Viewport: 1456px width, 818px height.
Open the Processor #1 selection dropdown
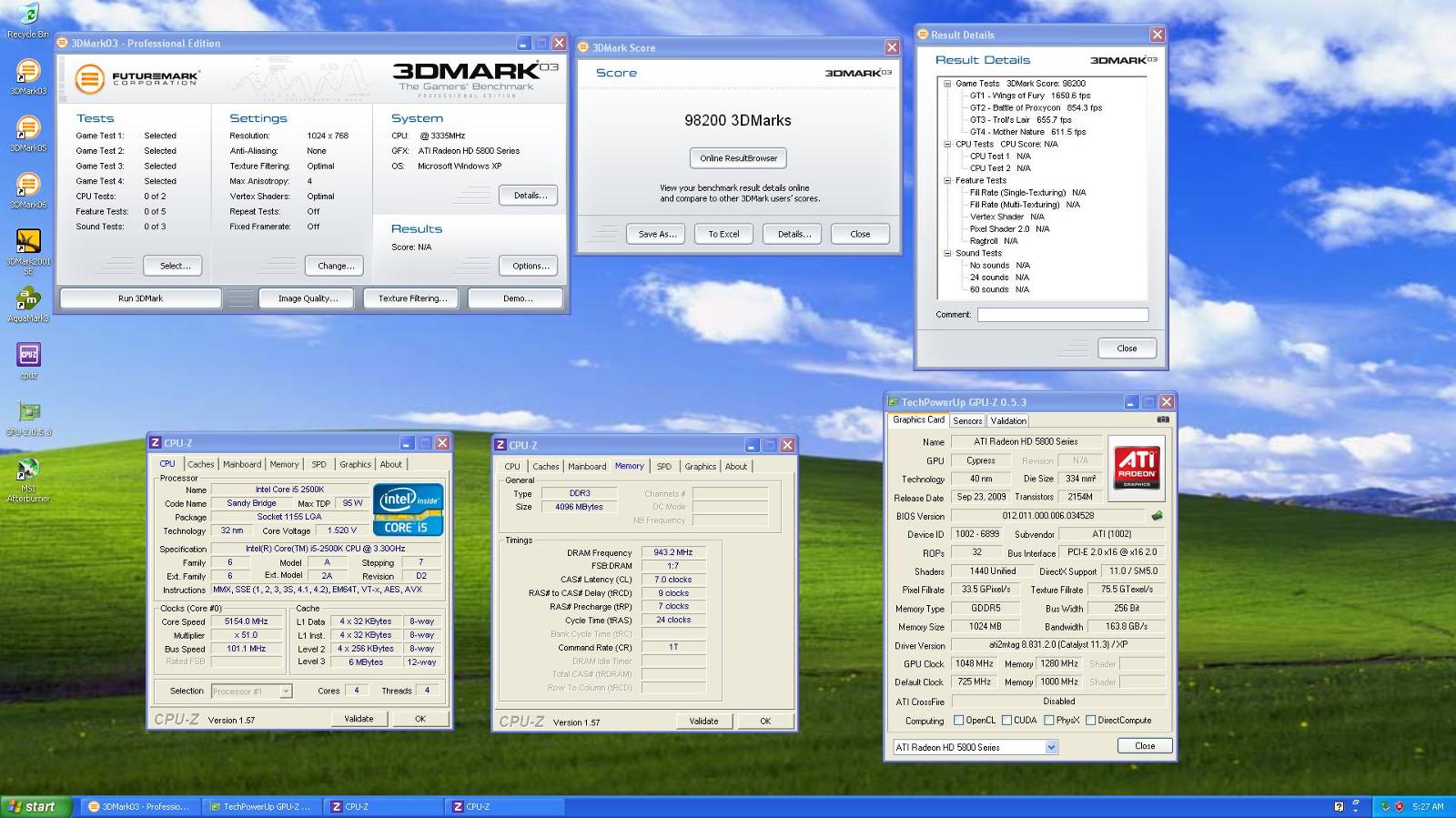click(x=251, y=692)
